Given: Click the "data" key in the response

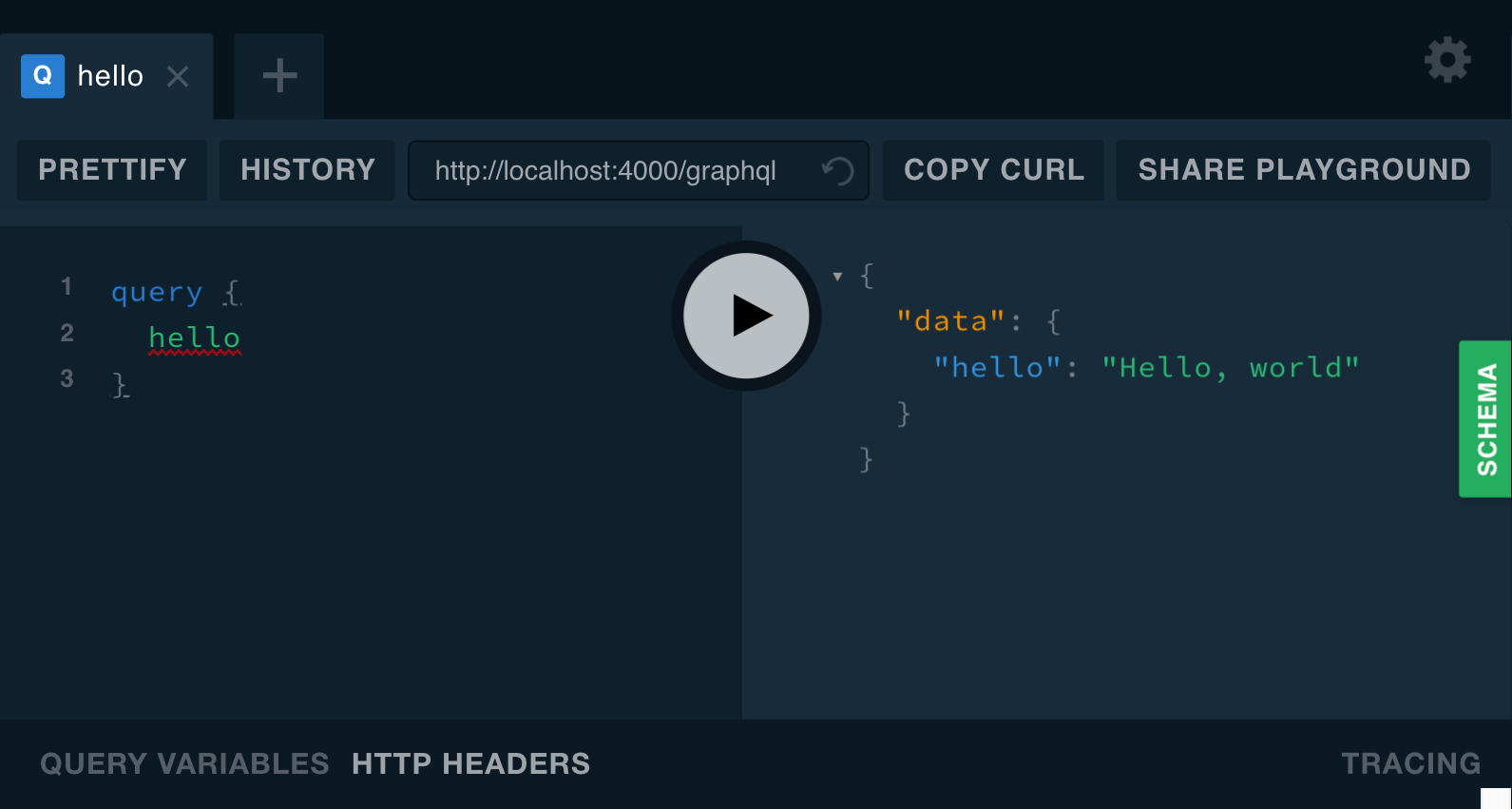Looking at the screenshot, I should [950, 321].
